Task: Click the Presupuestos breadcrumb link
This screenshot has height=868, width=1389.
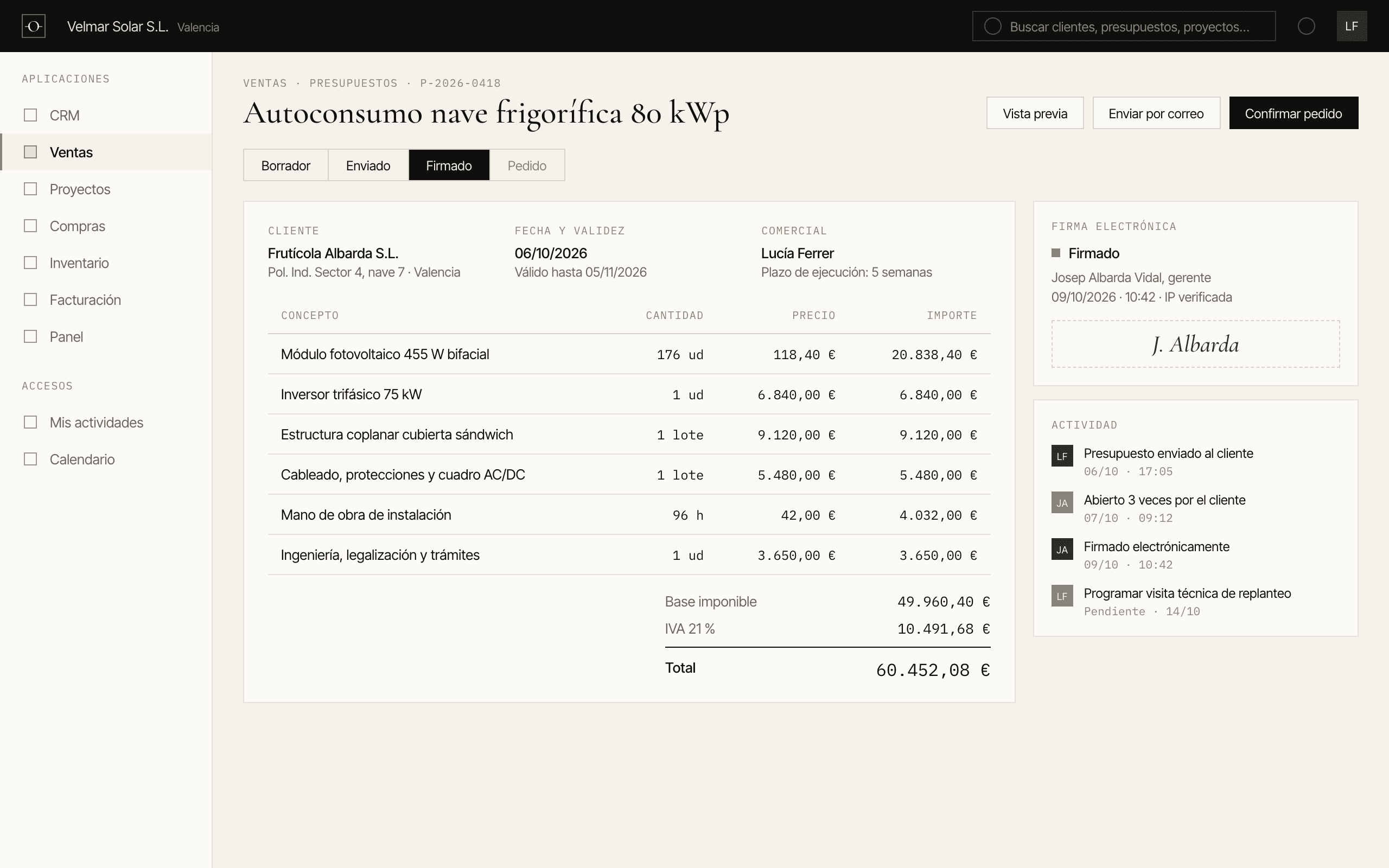Action: (x=354, y=83)
